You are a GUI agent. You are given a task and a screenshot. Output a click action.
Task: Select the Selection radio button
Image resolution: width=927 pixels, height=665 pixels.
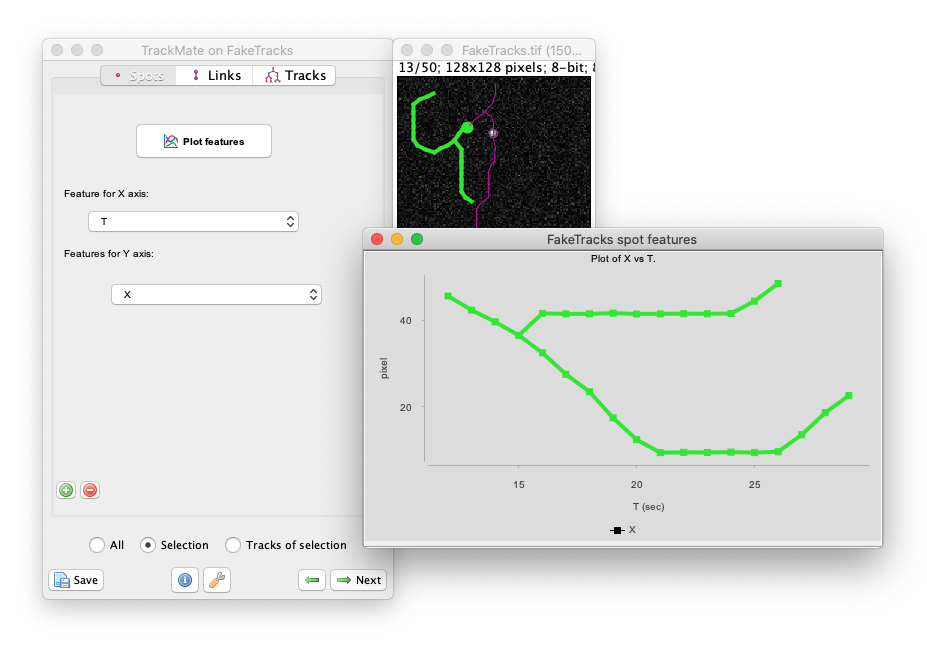pyautogui.click(x=148, y=545)
